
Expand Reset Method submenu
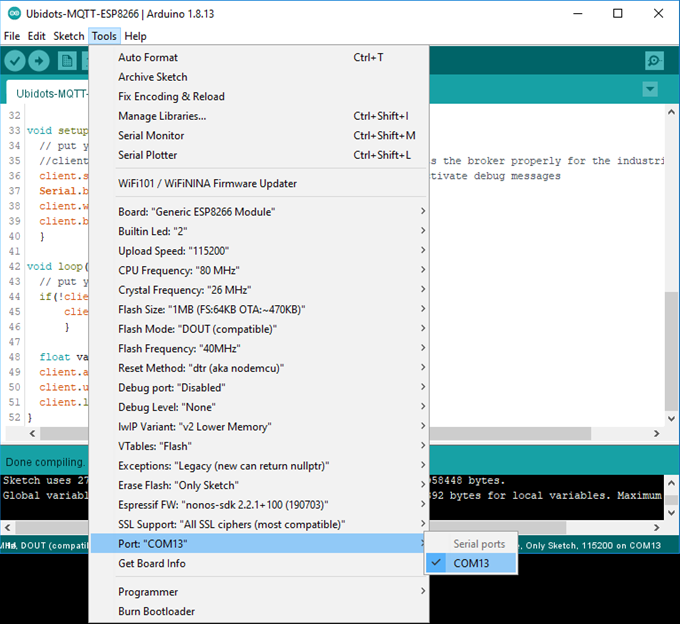click(x=259, y=368)
